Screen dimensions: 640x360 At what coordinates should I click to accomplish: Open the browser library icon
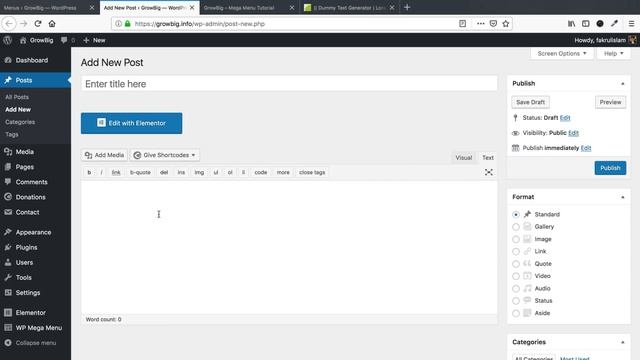click(571, 24)
